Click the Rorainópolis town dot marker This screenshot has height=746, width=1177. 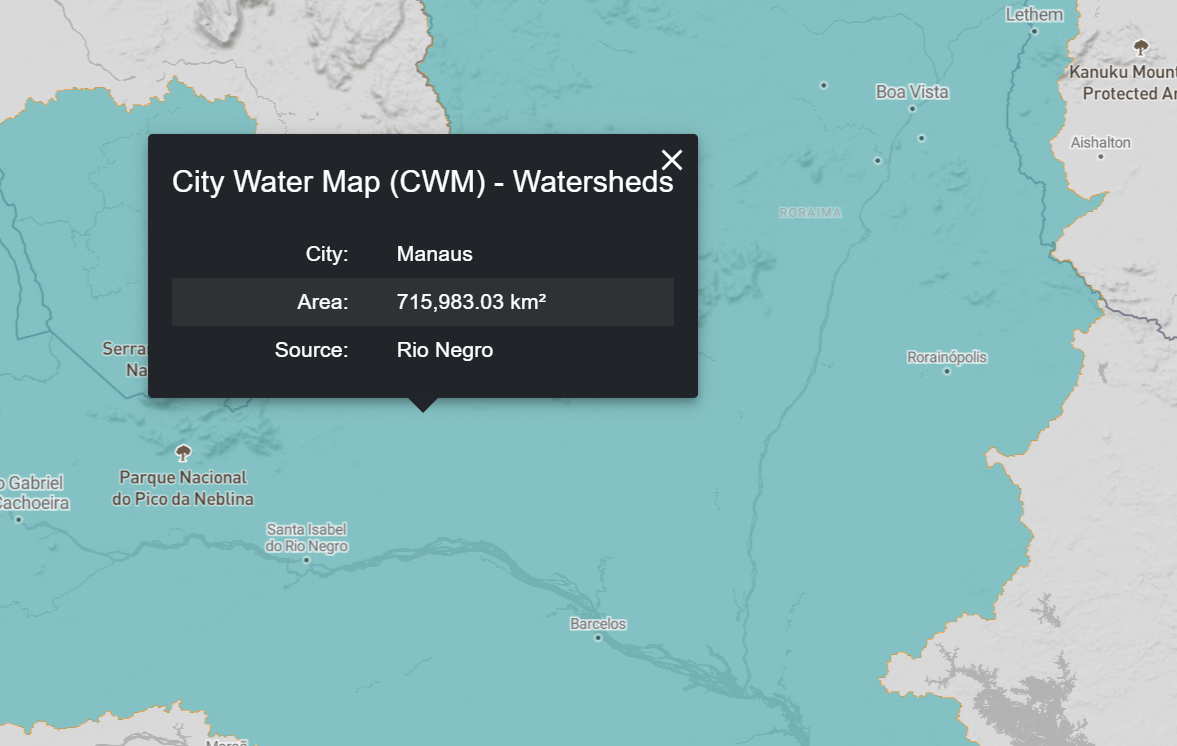point(947,371)
